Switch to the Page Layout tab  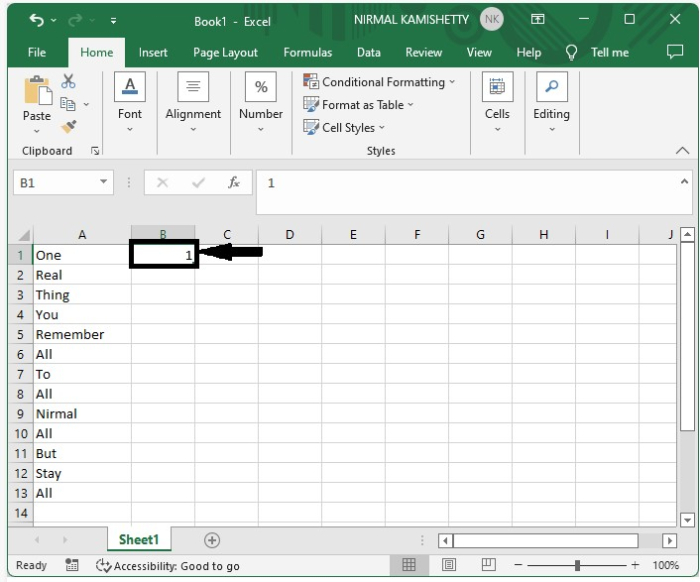[225, 53]
